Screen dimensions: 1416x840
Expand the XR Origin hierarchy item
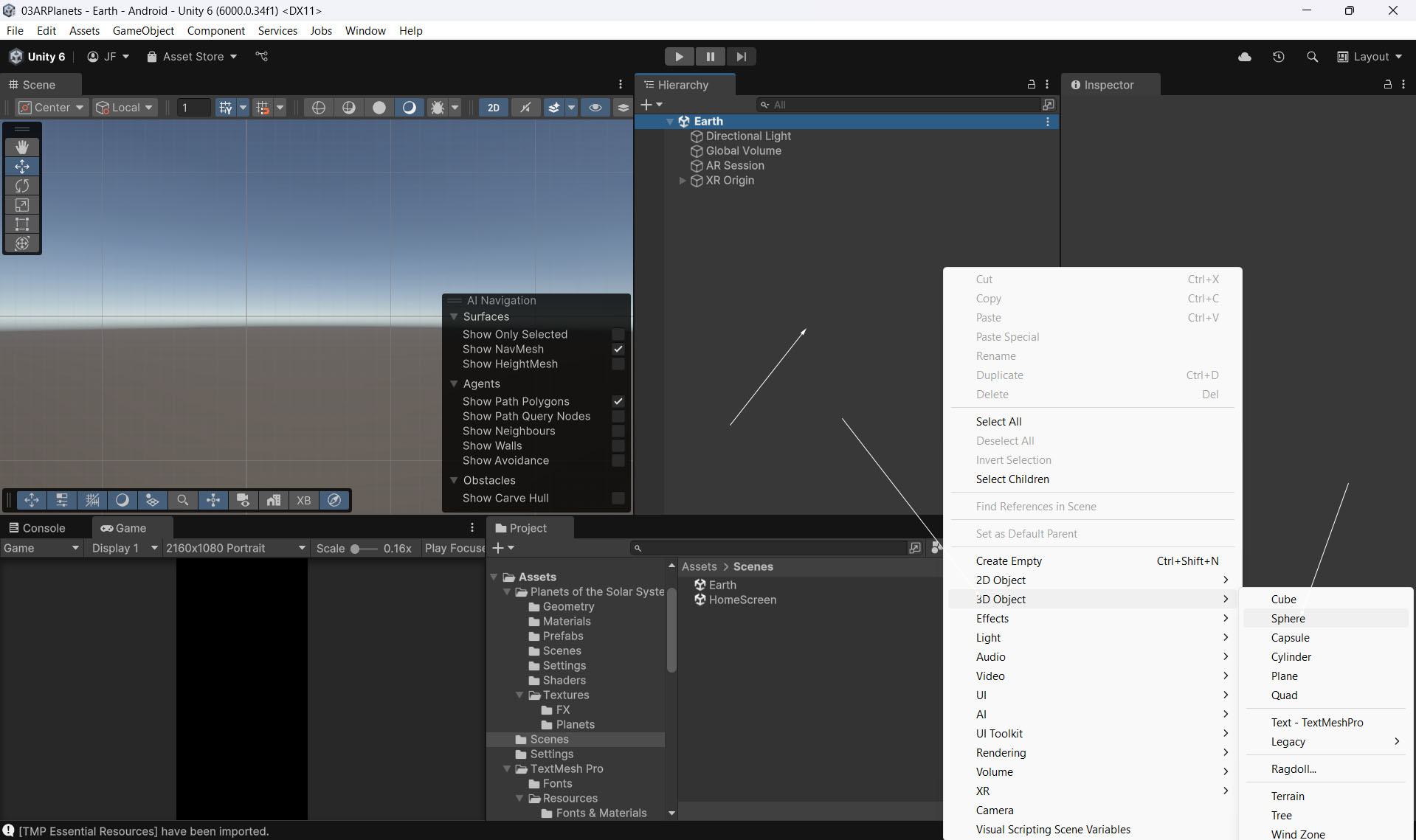point(683,181)
